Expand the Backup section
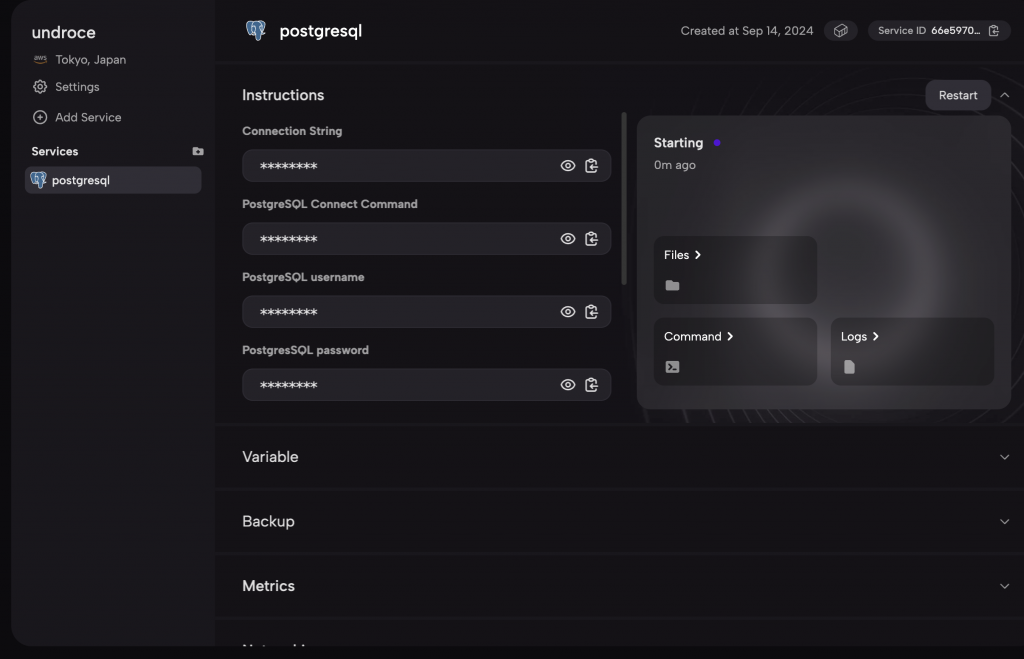1024x659 pixels. [x=1004, y=522]
